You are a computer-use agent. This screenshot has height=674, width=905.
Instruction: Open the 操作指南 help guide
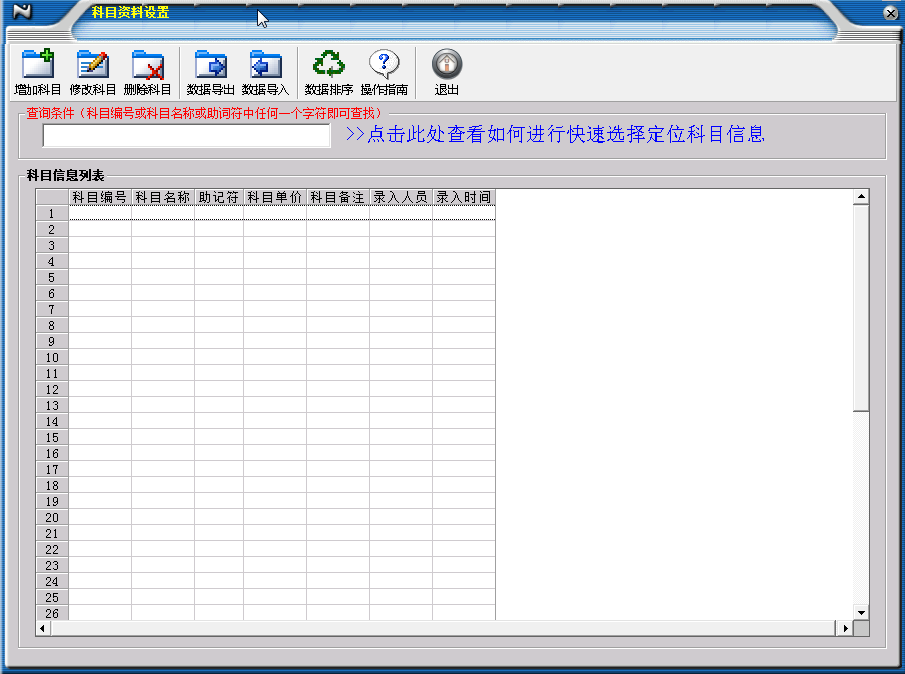pos(384,72)
